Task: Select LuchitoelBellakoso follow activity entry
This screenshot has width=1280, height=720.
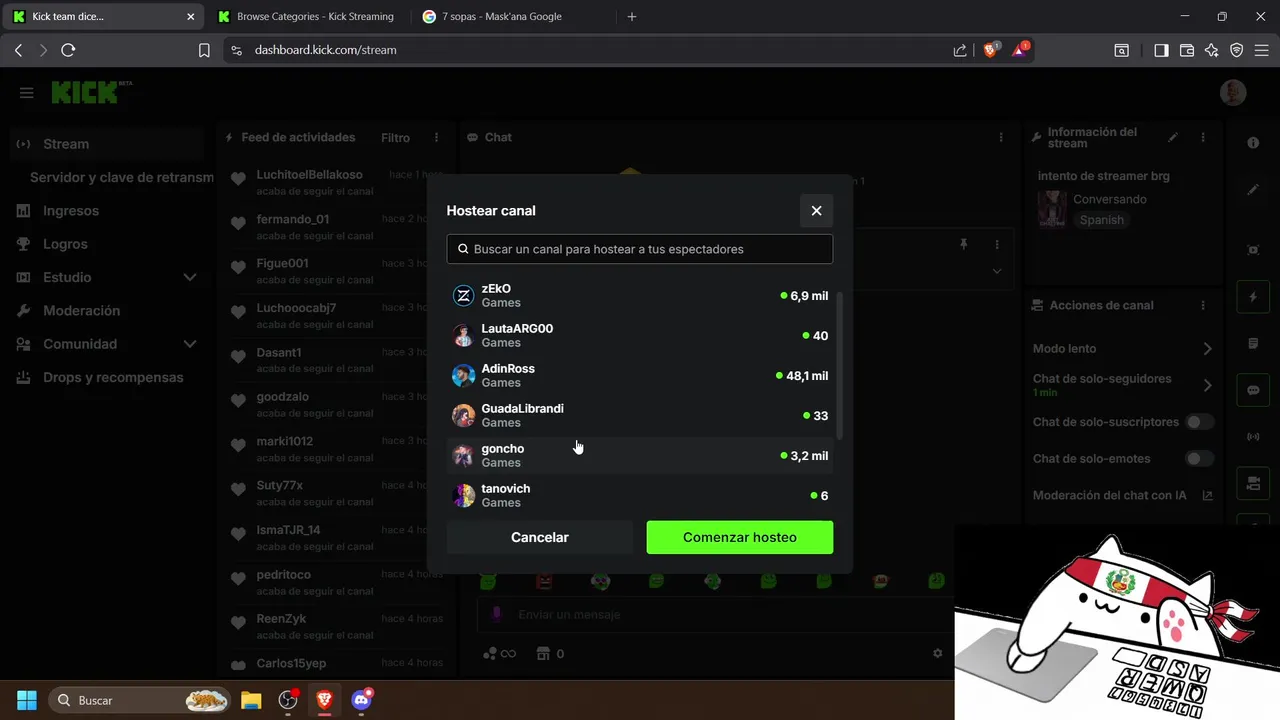Action: point(336,182)
